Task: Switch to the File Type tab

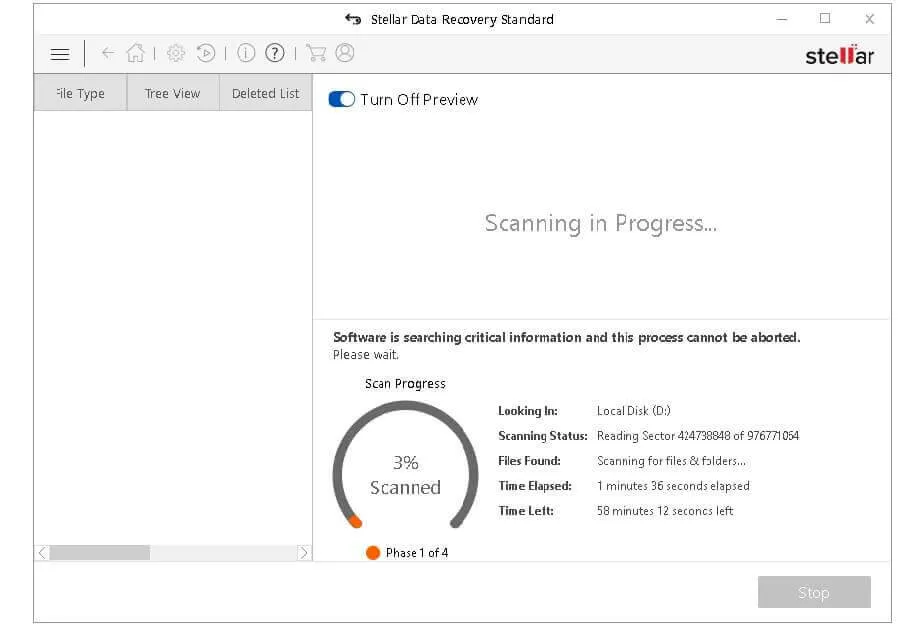Action: click(80, 94)
